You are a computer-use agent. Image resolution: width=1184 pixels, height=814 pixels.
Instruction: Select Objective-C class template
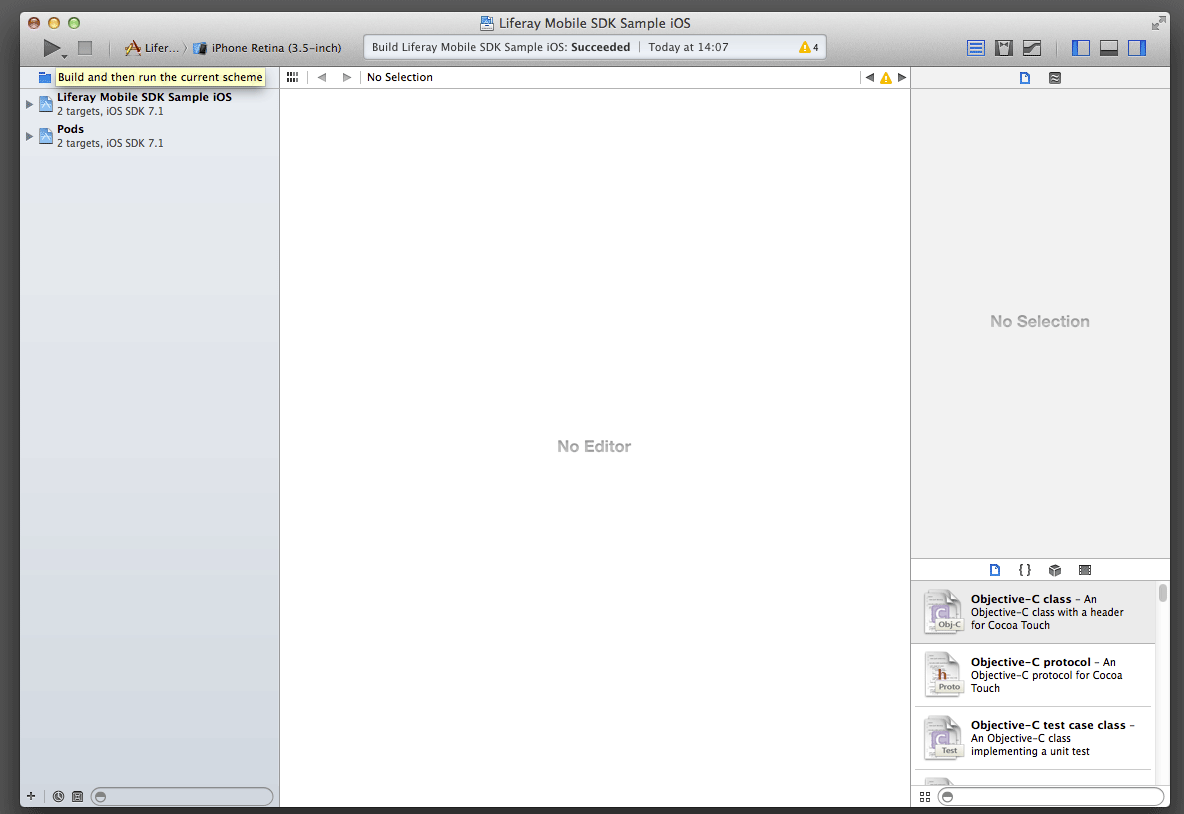point(1034,612)
